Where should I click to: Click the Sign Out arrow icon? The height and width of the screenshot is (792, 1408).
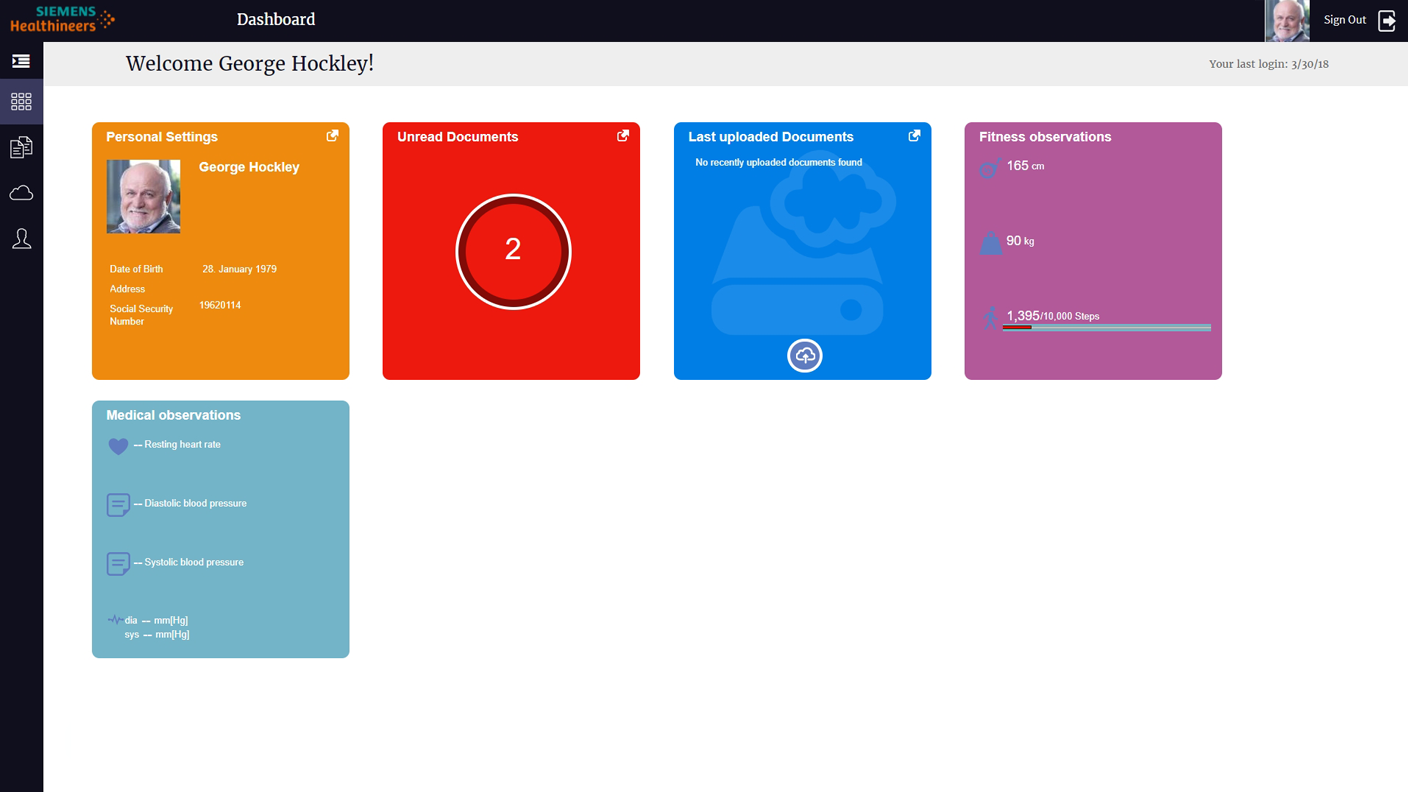[x=1387, y=20]
